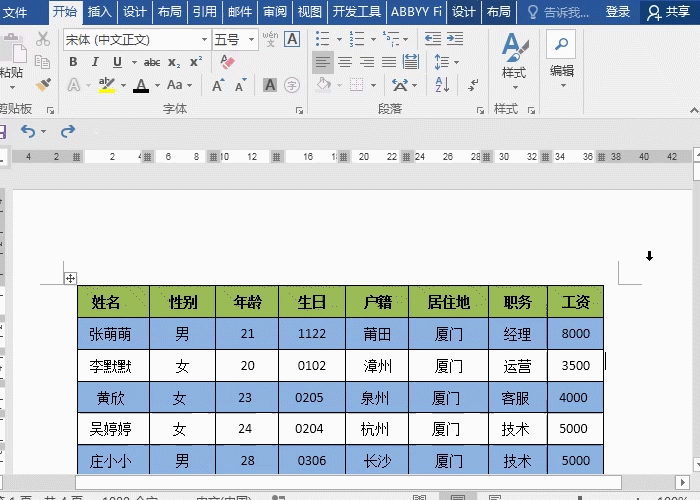Screen dimensions: 700x500
Task: Click the 姓名 header cell
Action: pos(113,302)
